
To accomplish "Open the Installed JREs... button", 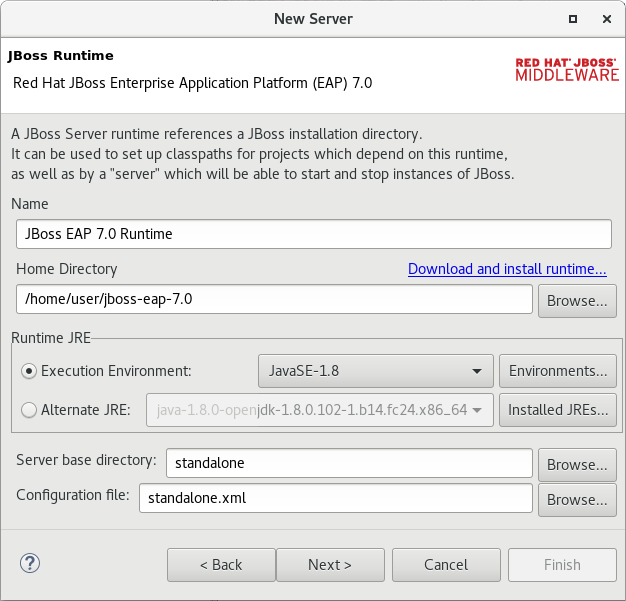I will tap(558, 410).
